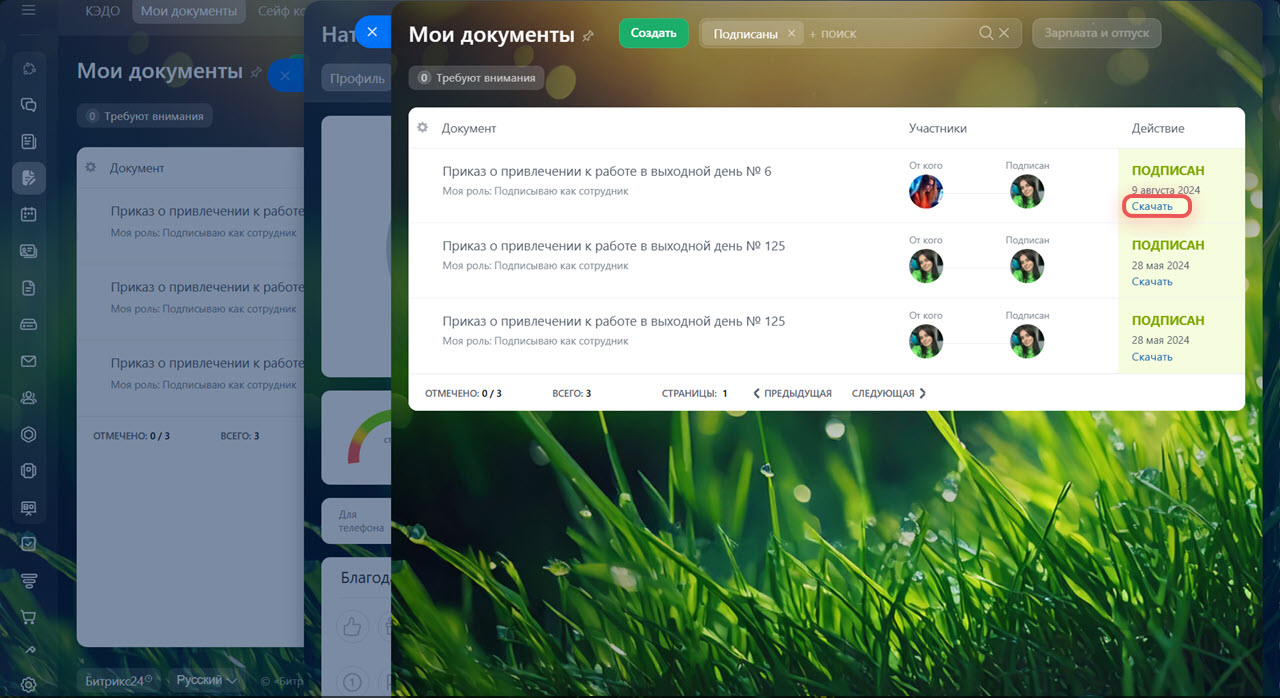The width and height of the screenshot is (1280, 698).
Task: Click the От кого avatar for order № 6
Action: [x=926, y=191]
